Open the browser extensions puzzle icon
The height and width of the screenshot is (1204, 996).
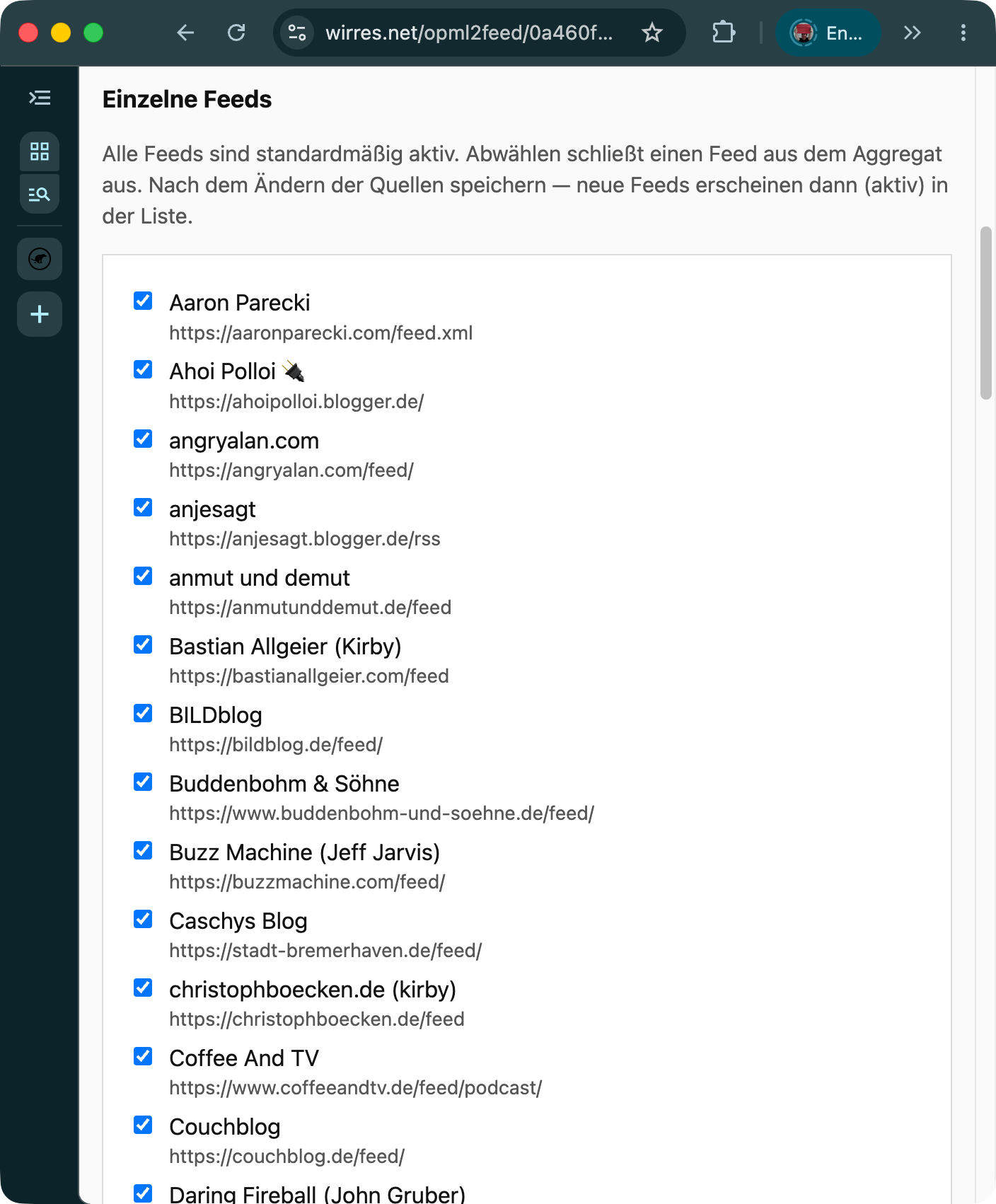click(x=724, y=33)
